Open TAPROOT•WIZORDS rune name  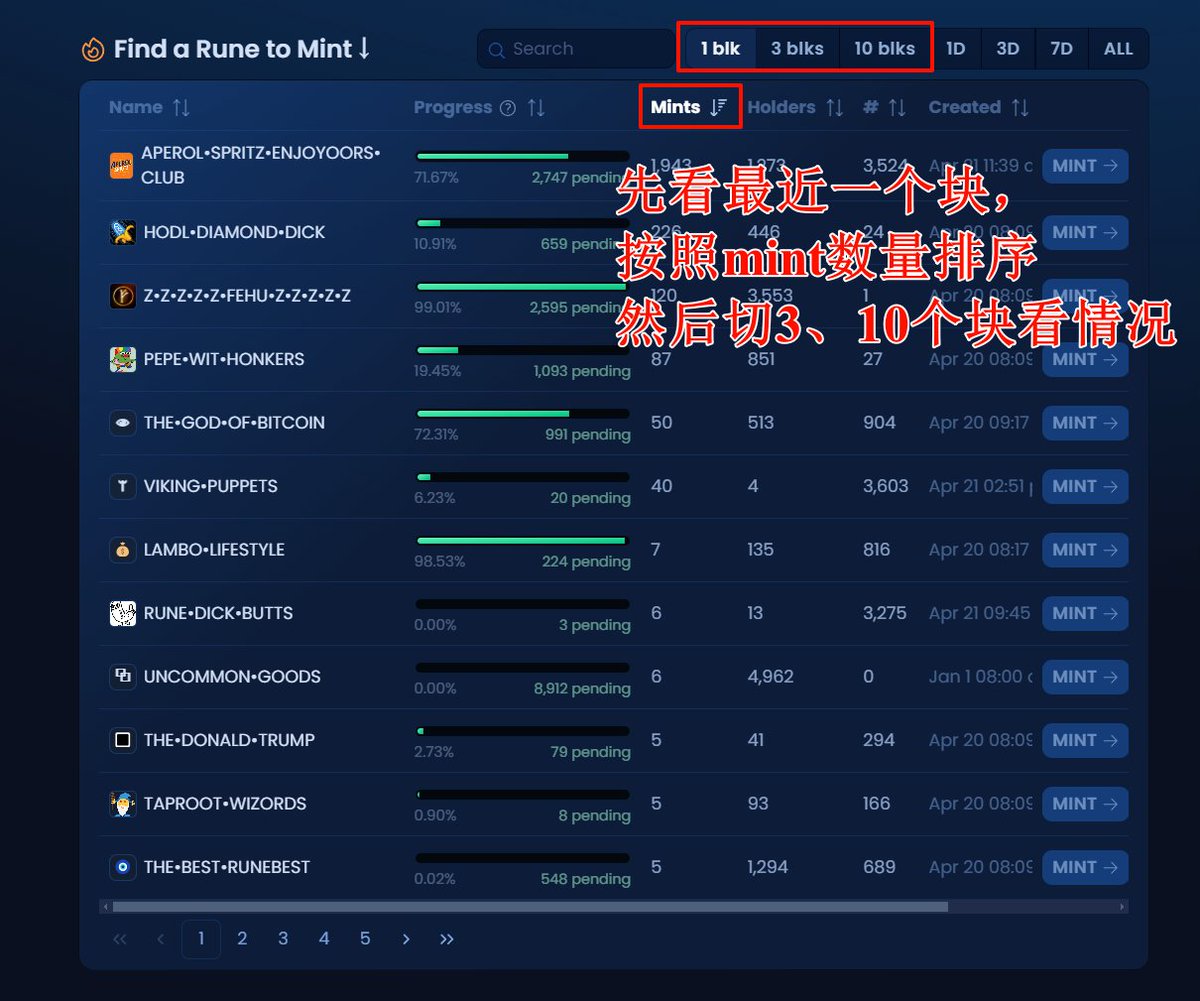[225, 804]
